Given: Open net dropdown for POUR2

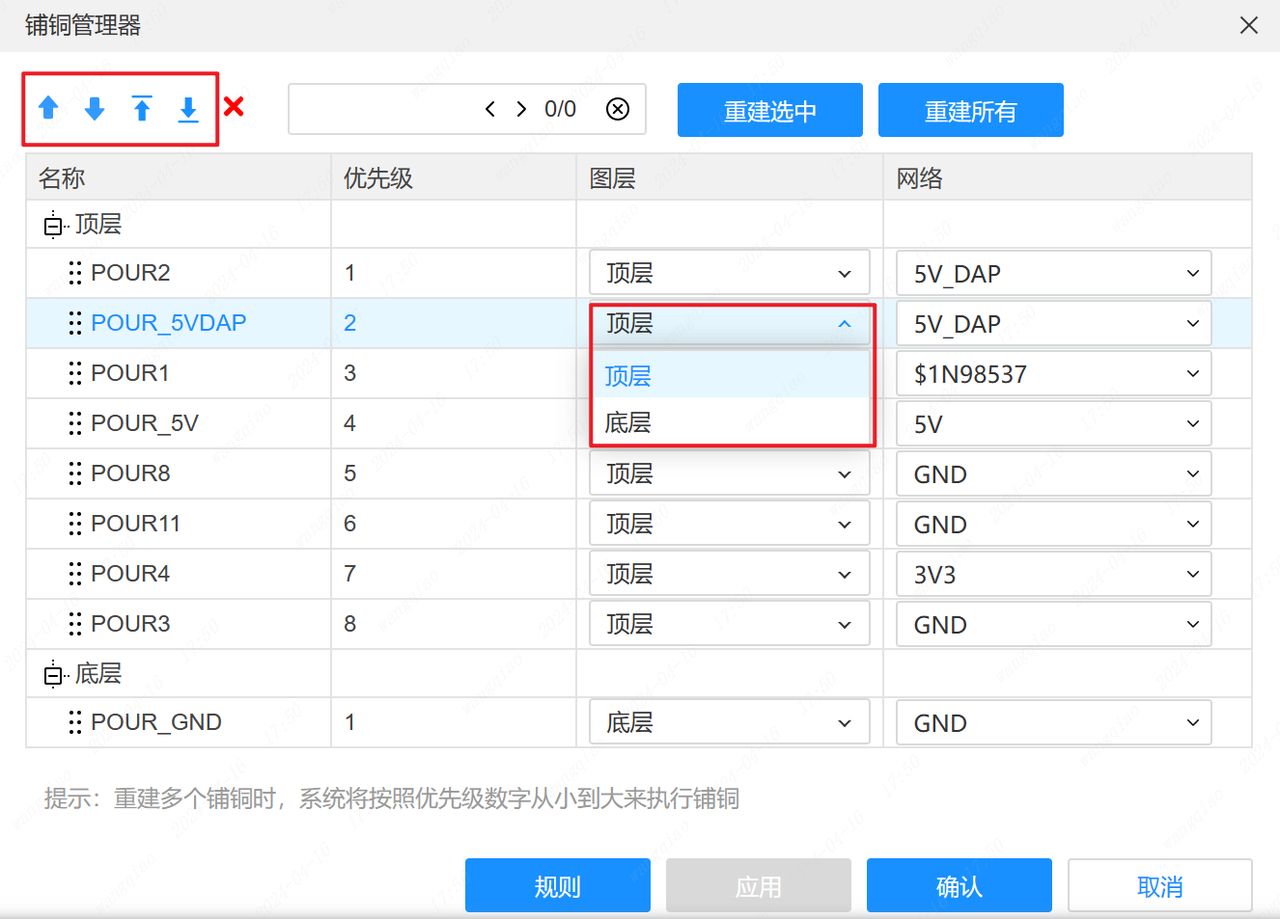Looking at the screenshot, I should [1054, 273].
